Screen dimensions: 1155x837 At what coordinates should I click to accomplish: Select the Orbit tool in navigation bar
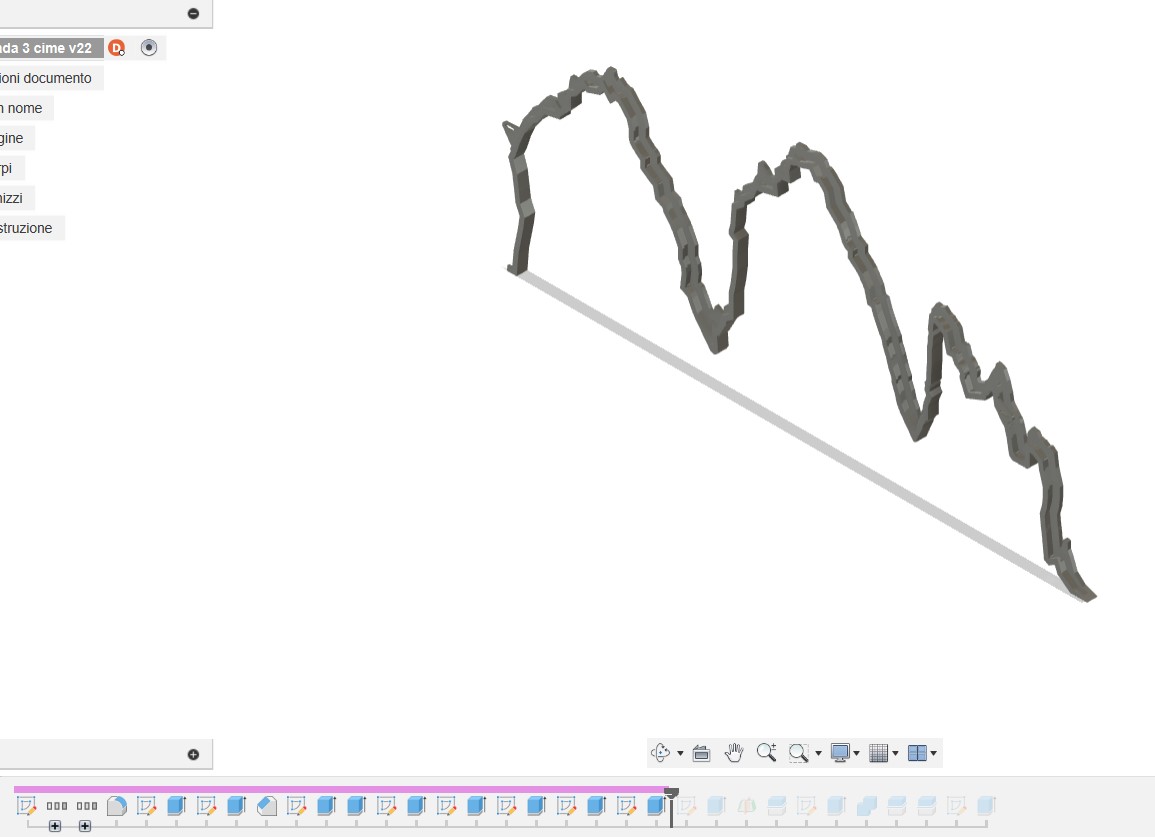click(x=661, y=753)
